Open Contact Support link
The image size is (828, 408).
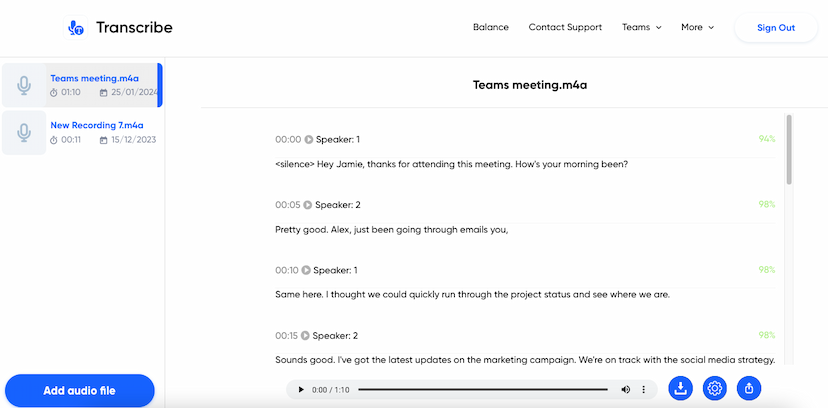click(x=565, y=28)
